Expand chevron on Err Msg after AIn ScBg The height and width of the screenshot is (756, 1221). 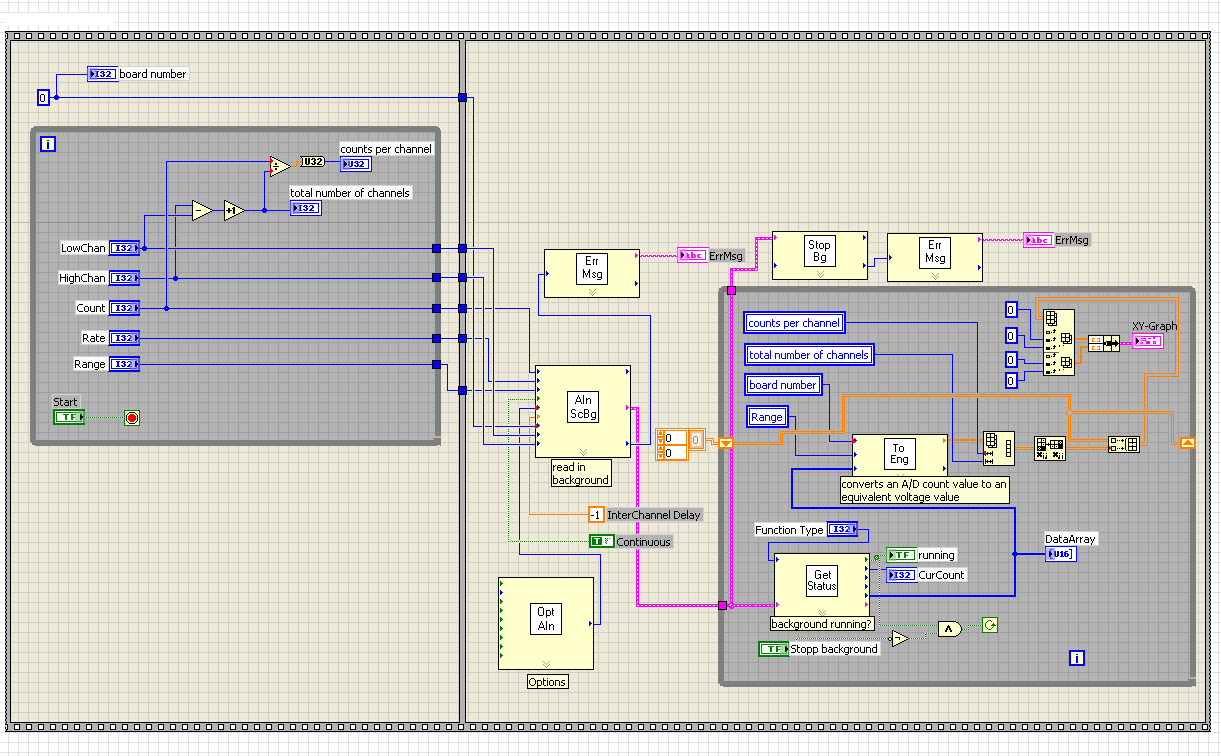click(x=591, y=292)
